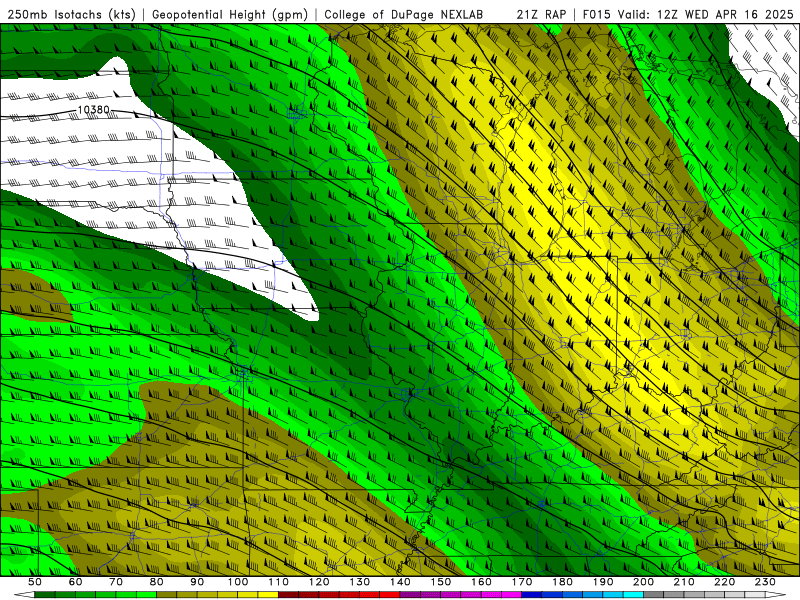Click the 170 value on the color scale
This screenshot has width=800, height=600.
522,582
